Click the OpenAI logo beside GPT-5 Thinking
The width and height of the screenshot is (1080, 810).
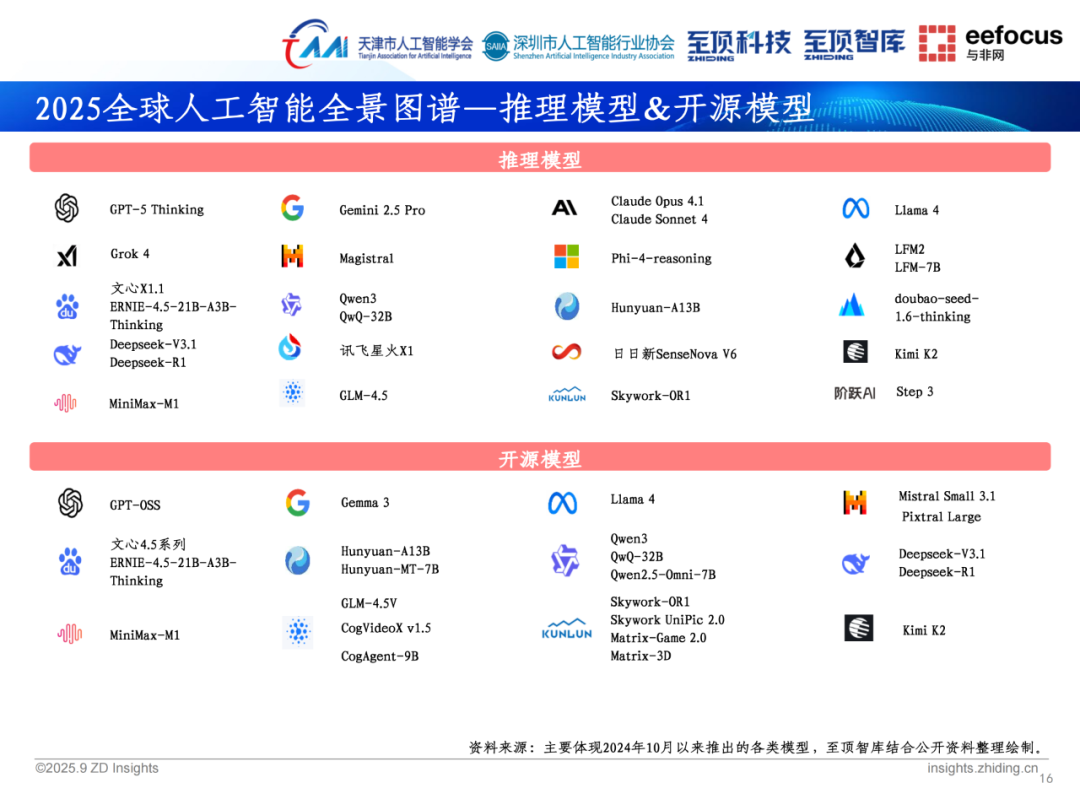coord(67,208)
